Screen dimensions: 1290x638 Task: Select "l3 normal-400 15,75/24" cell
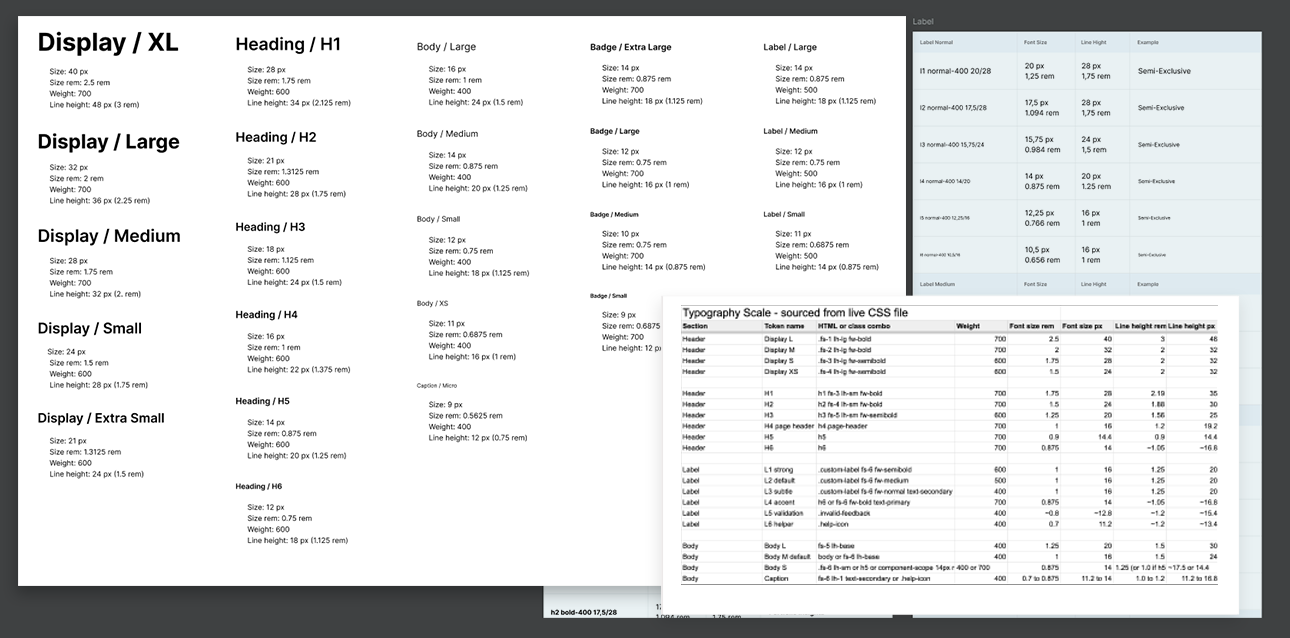click(x=949, y=145)
